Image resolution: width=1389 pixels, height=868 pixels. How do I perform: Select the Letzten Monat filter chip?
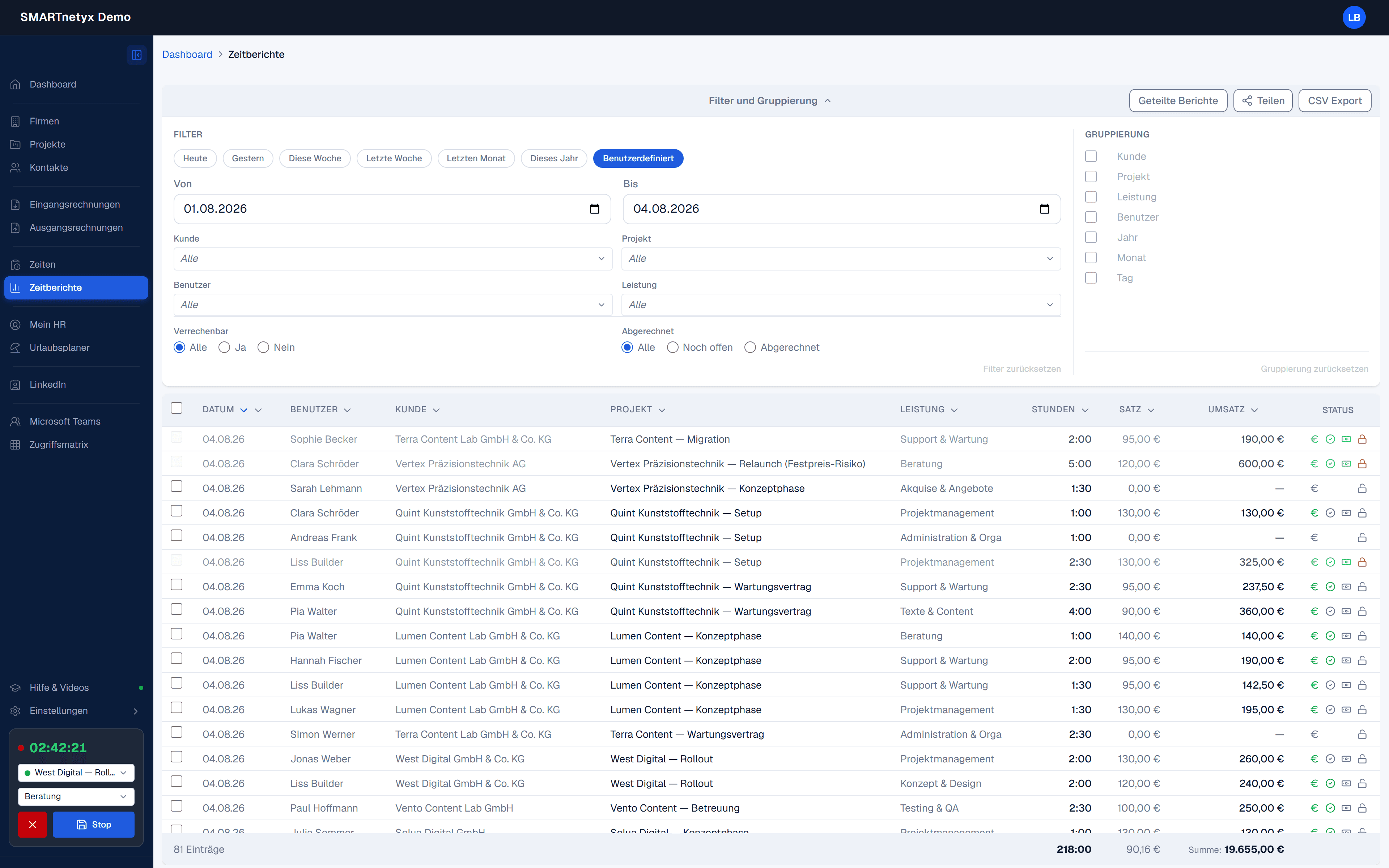(476, 158)
